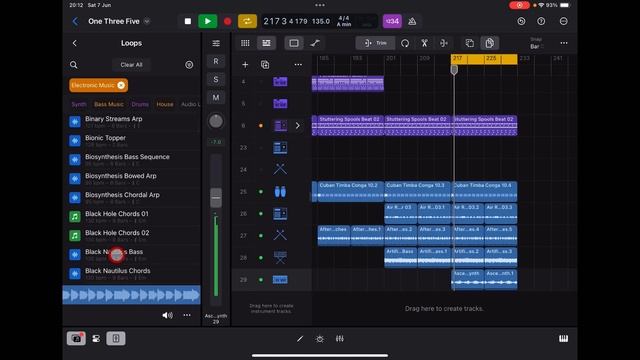Adjust the channel volume fader
640x360 pixels.
tap(216, 198)
